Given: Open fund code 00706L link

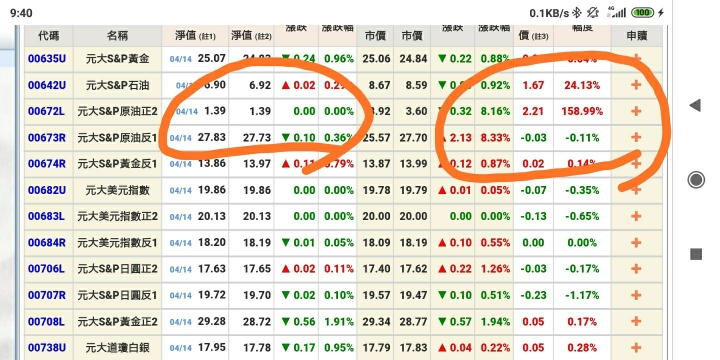Looking at the screenshot, I should 46,269.
